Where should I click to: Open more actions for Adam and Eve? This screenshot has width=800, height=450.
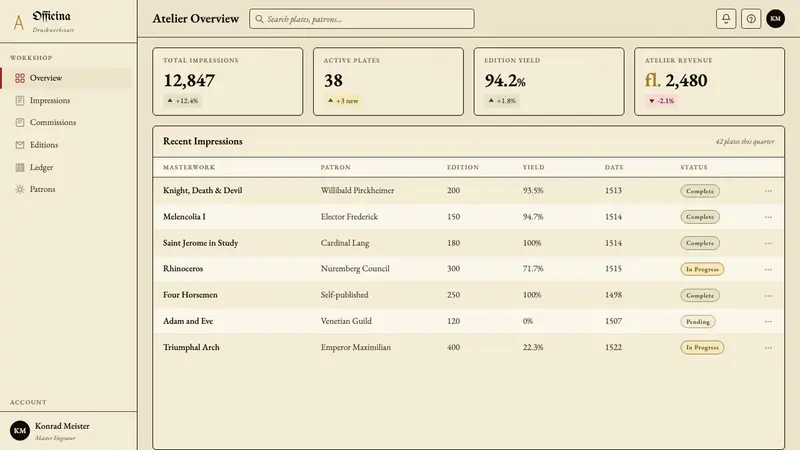coord(768,321)
